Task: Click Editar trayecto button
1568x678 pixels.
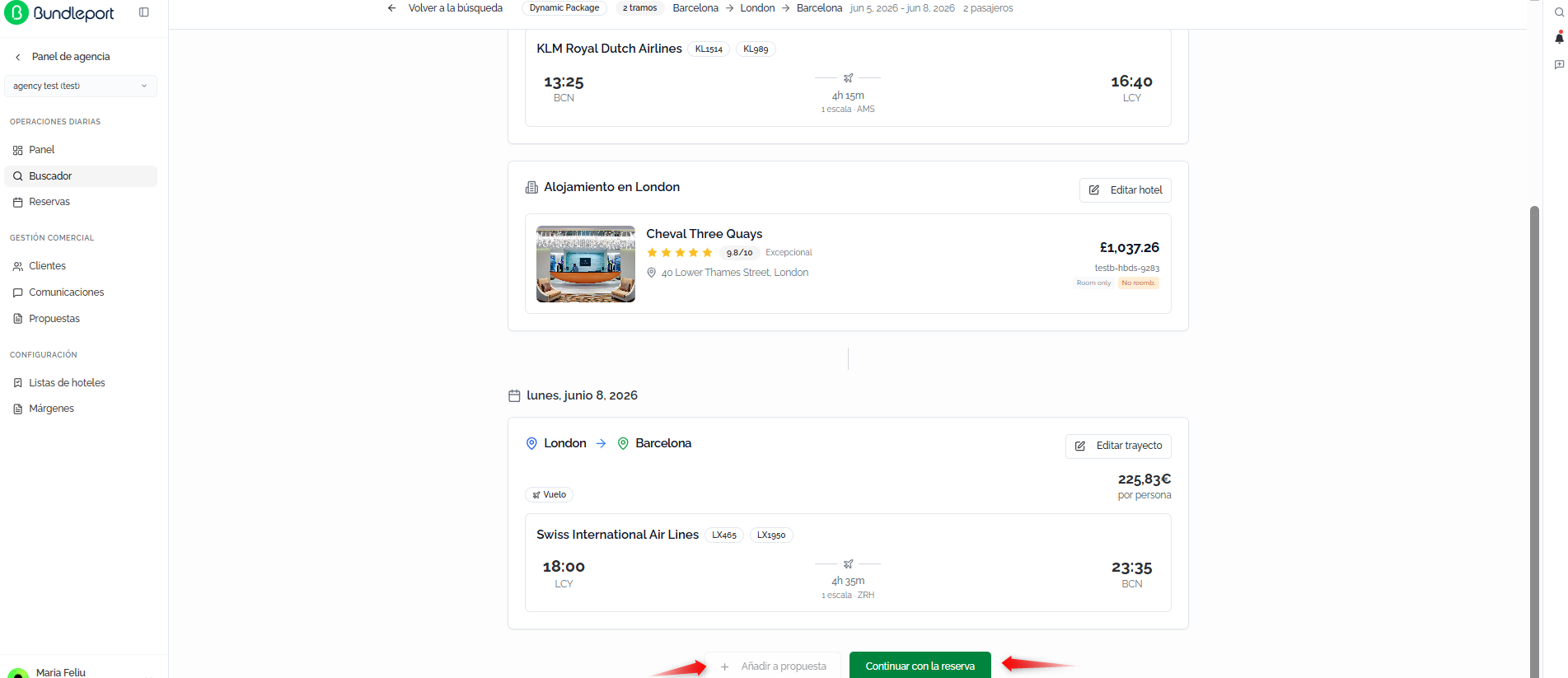Action: pos(1118,446)
